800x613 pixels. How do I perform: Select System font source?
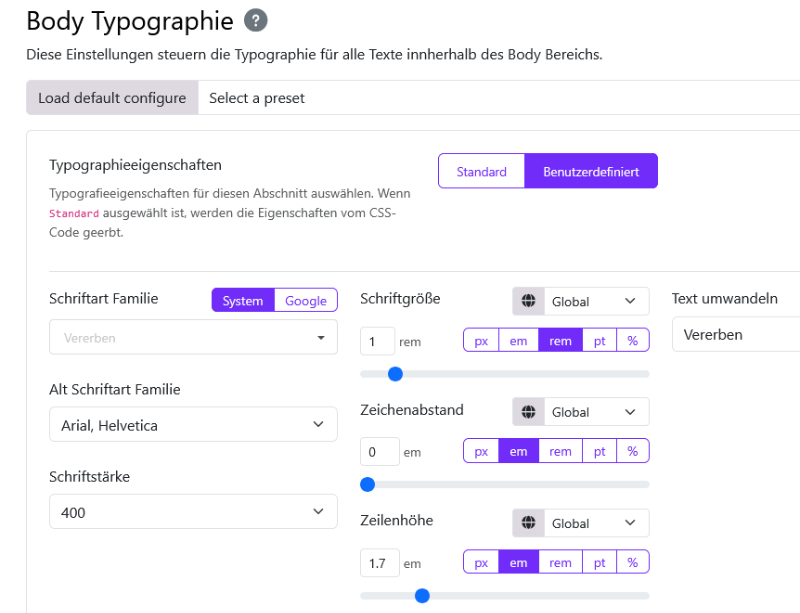(x=243, y=300)
